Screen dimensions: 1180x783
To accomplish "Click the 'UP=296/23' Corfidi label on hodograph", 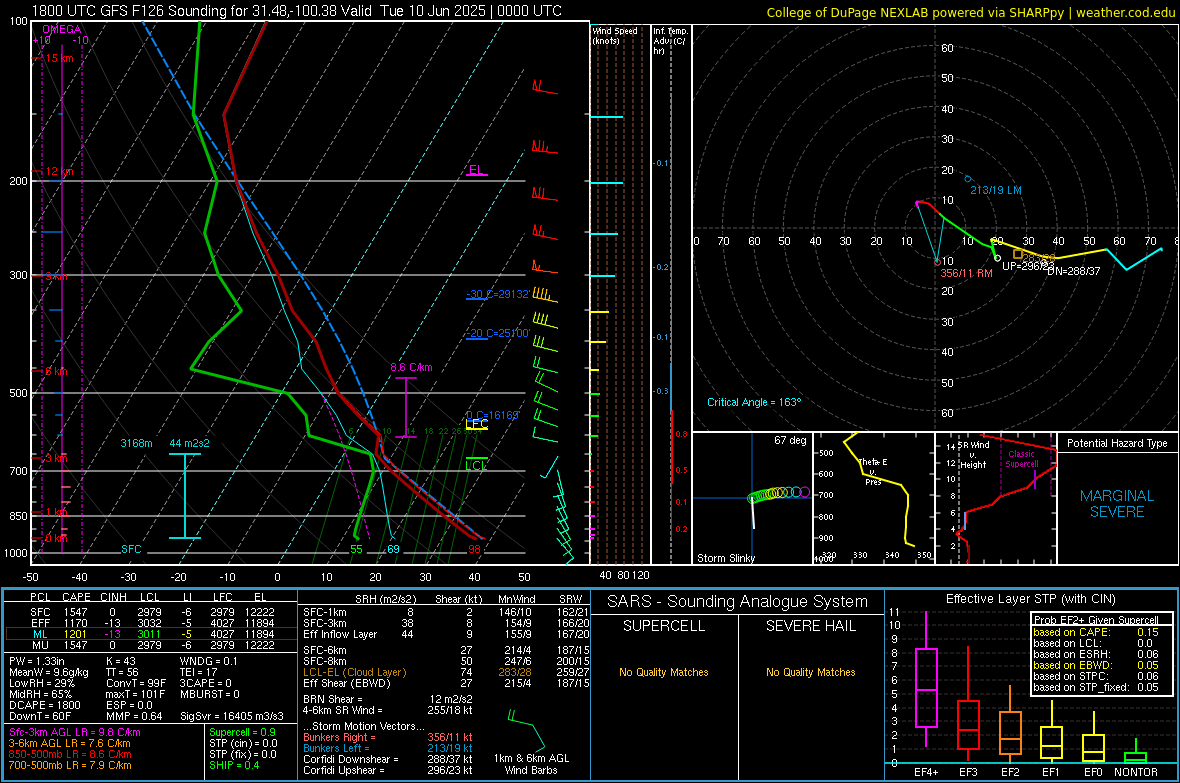I will (x=1028, y=266).
